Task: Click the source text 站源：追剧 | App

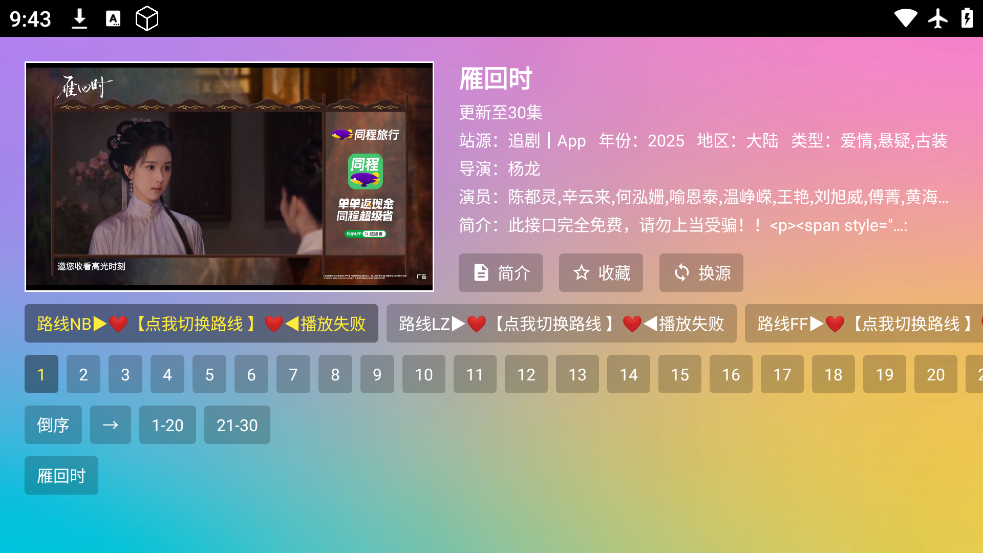Action: pos(522,140)
